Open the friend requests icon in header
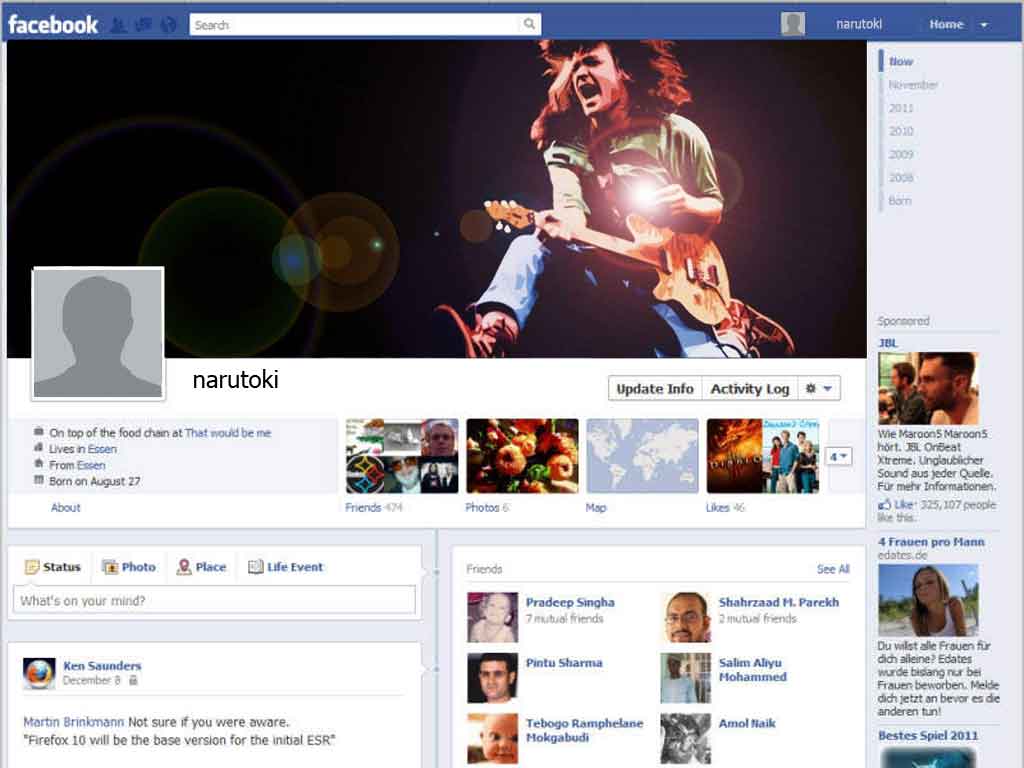Screen dimensions: 1024x768 pyautogui.click(x=118, y=25)
